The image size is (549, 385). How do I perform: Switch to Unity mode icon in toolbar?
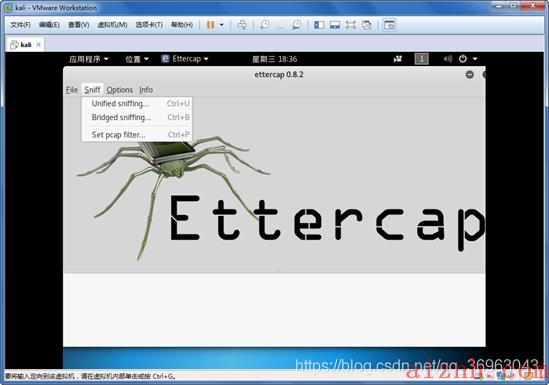coord(367,25)
